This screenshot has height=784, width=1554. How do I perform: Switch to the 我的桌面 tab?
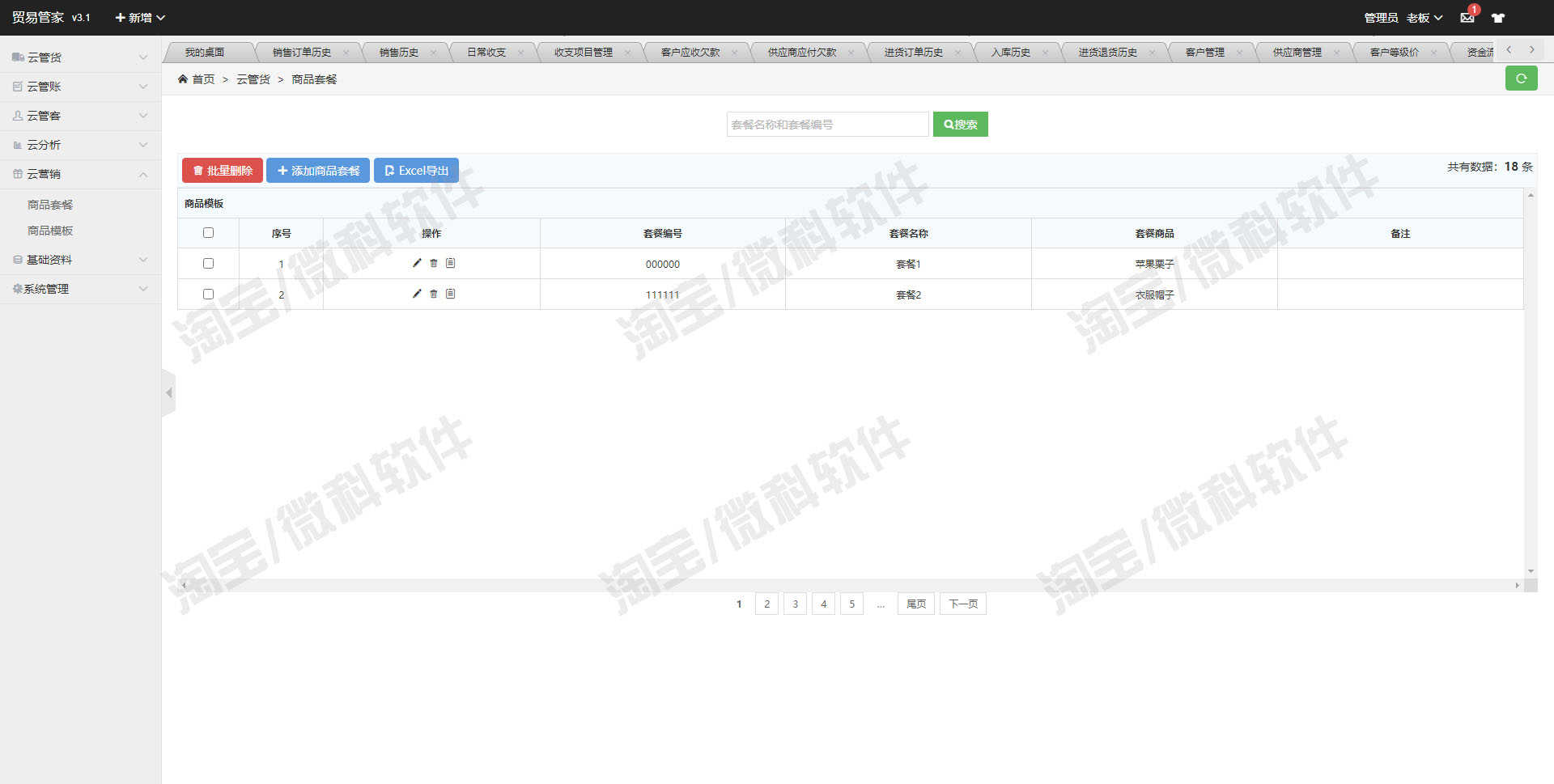[204, 53]
